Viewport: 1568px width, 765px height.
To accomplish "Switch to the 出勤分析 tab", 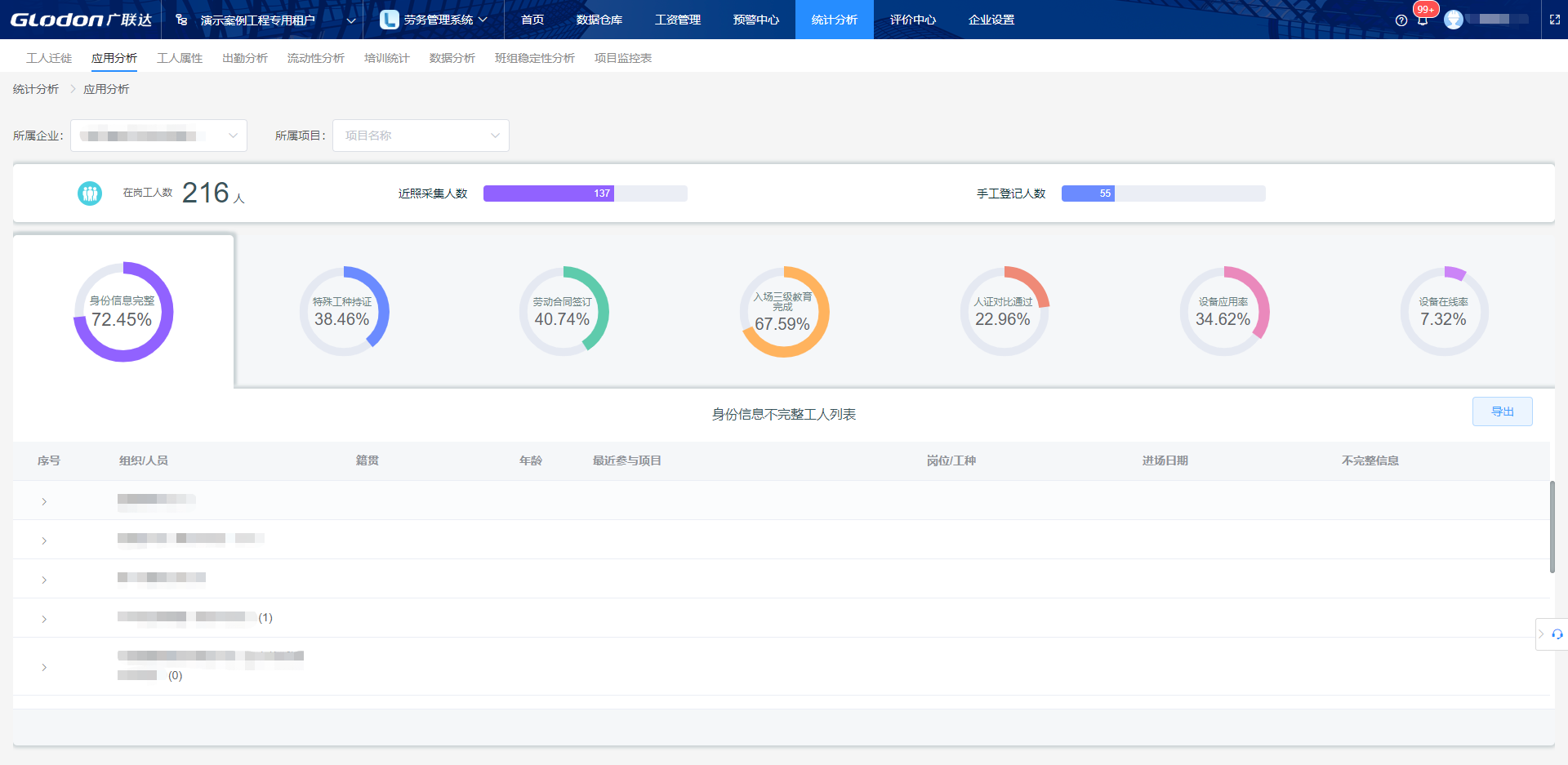I will pyautogui.click(x=244, y=58).
